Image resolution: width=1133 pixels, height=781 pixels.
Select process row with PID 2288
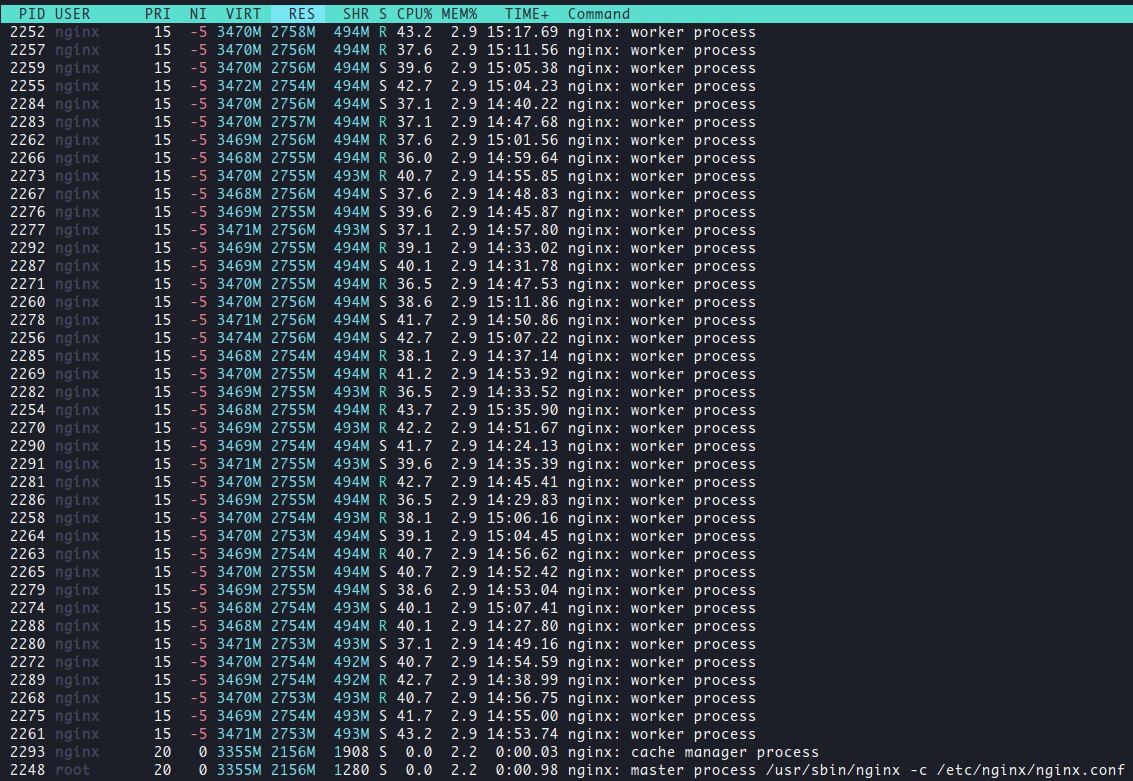click(x=566, y=626)
